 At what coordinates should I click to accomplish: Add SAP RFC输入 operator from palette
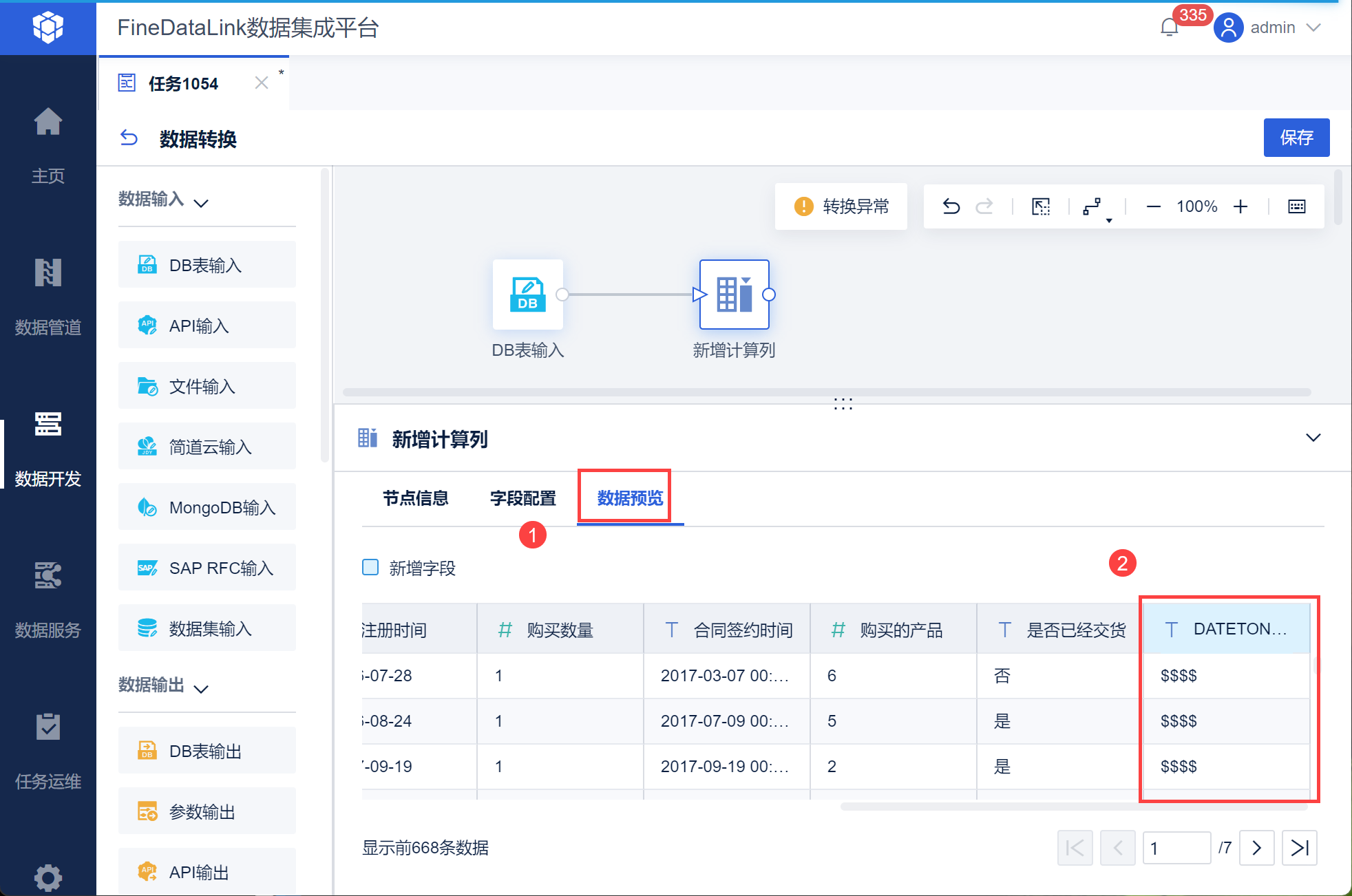[x=207, y=568]
